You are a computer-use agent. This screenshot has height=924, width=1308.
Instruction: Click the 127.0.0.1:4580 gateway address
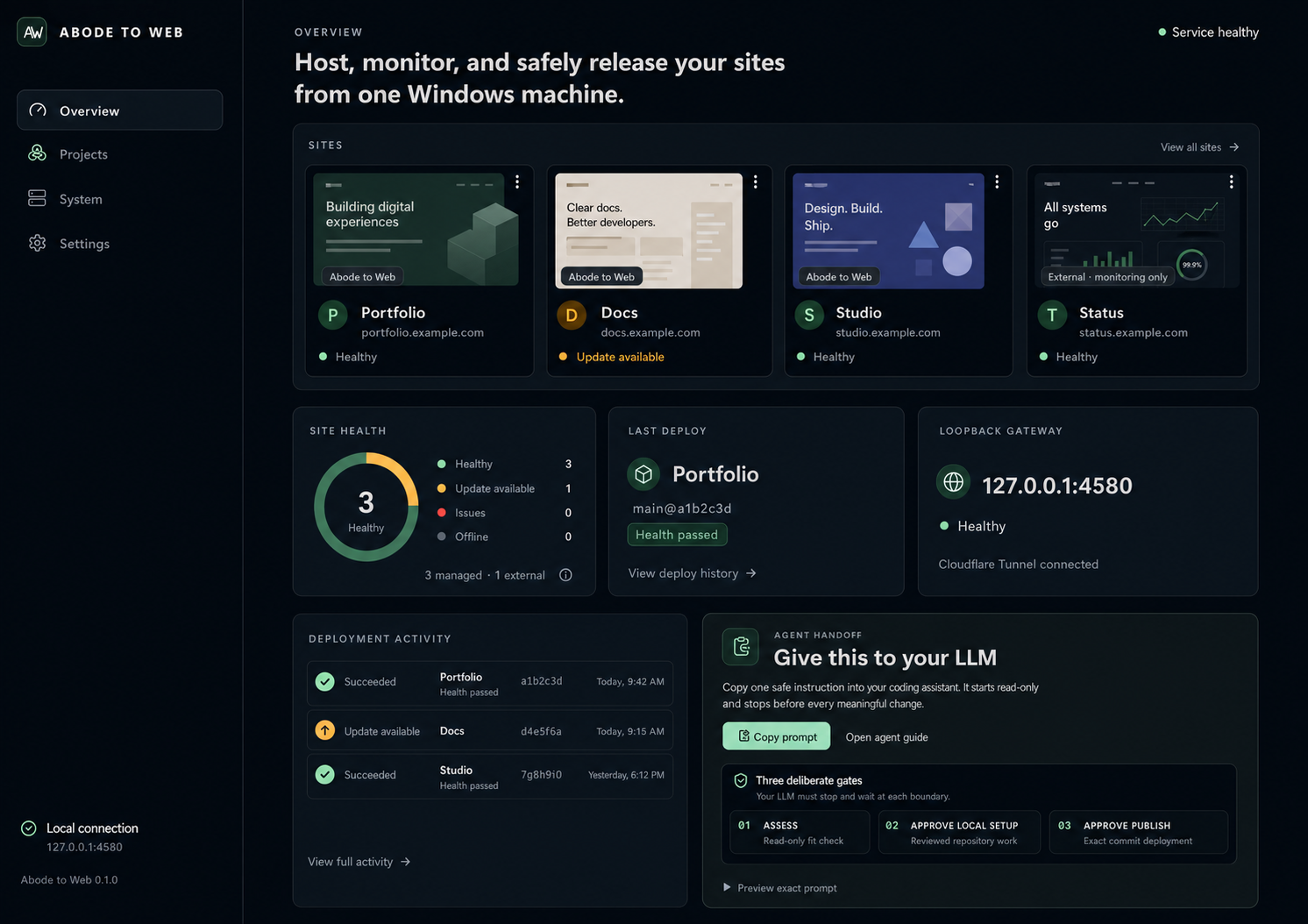pyautogui.click(x=1057, y=486)
